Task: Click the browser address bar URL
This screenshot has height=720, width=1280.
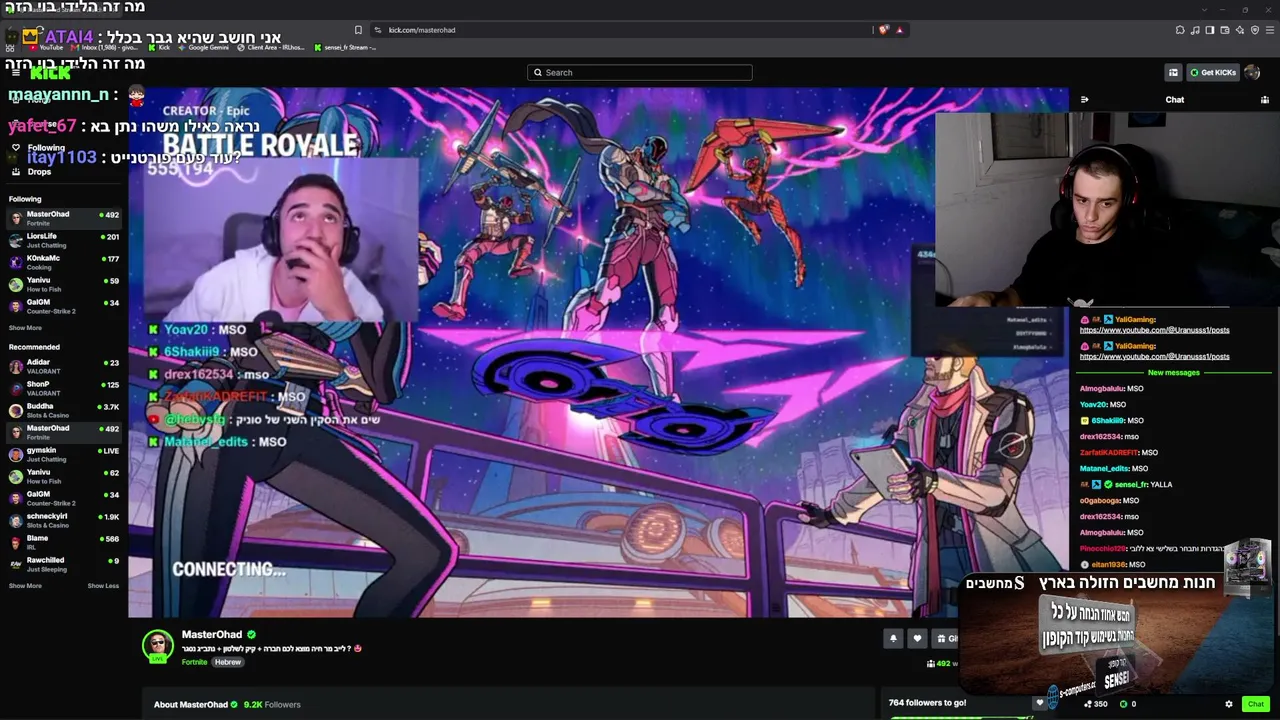Action: (422, 30)
